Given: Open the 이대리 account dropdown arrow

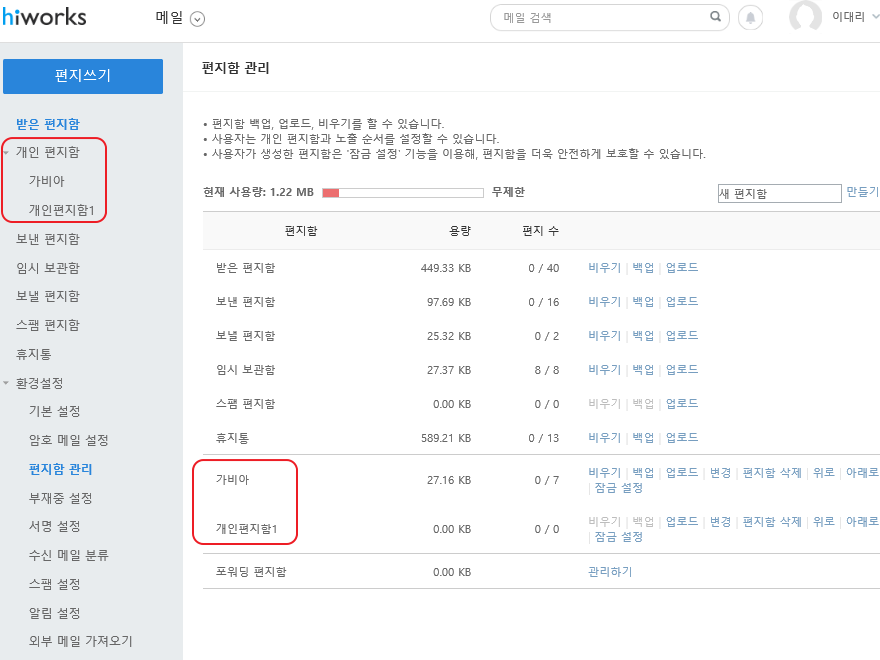Looking at the screenshot, I should (874, 17).
